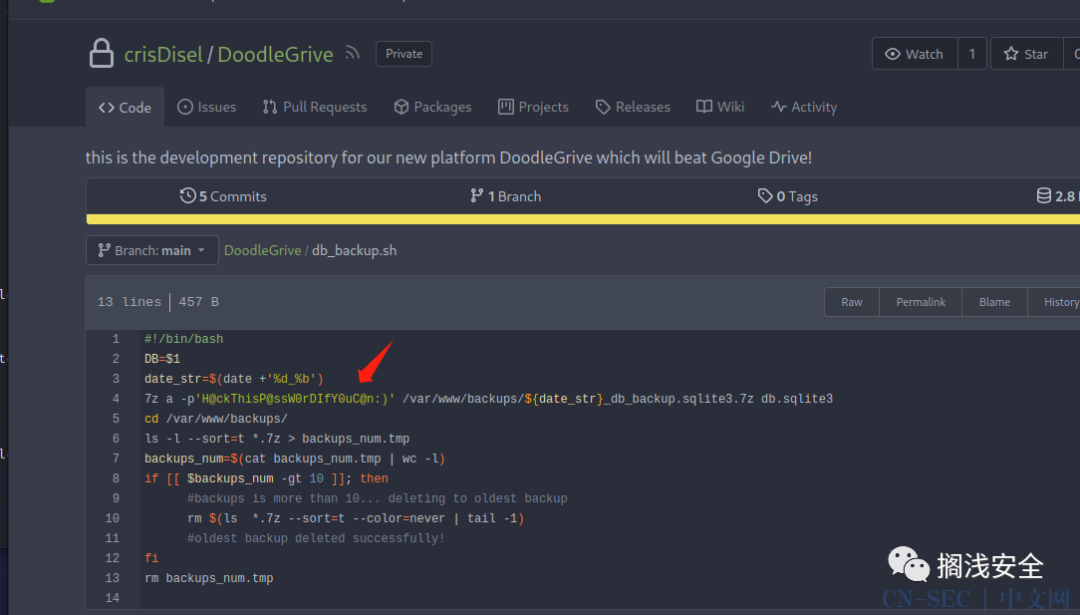
Task: Select line number 1 in the code
Action: point(115,339)
